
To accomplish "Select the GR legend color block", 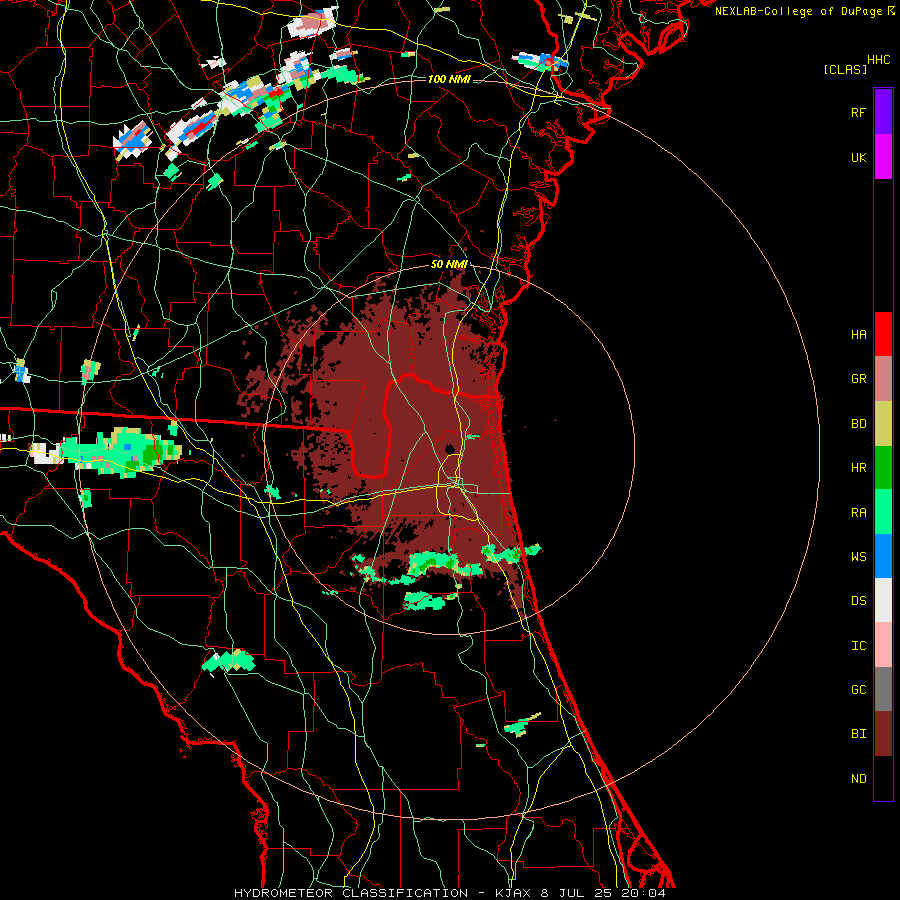I will (x=883, y=379).
